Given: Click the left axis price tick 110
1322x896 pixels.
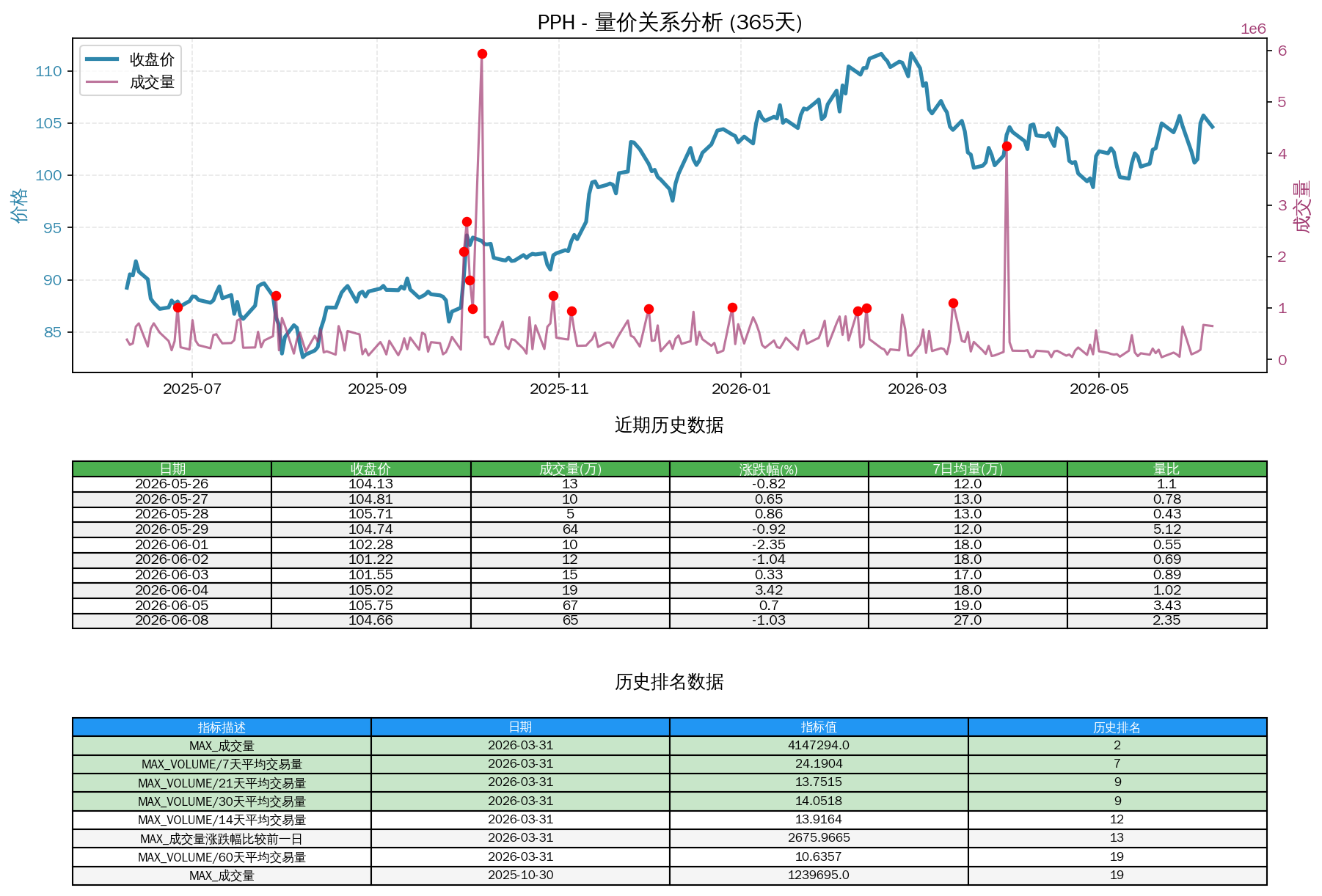Looking at the screenshot, I should click(48, 71).
